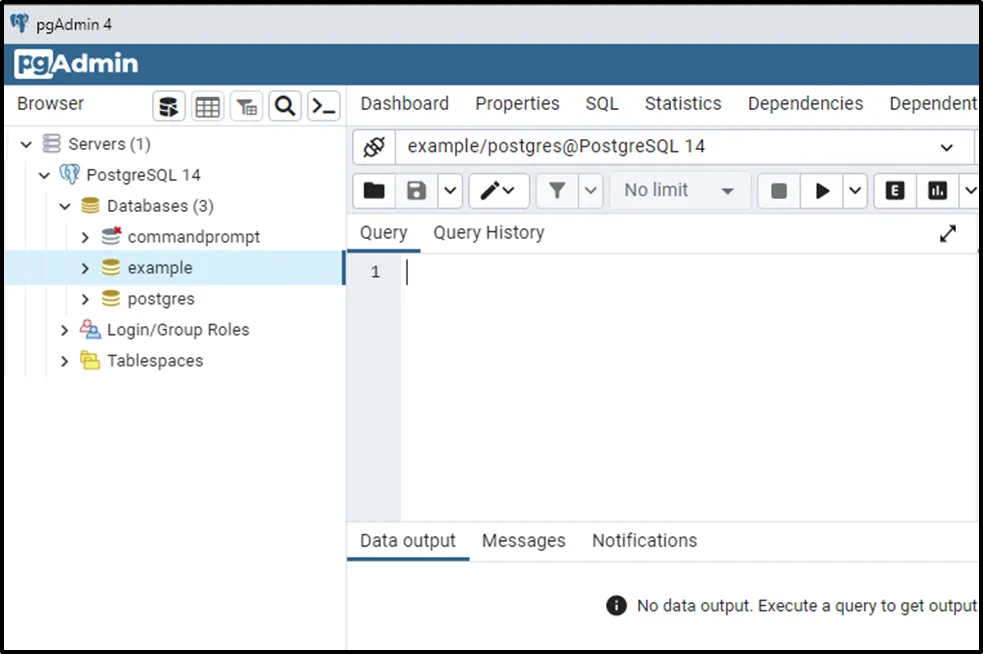
Task: Click inside the query editor line 1
Action: 680,272
